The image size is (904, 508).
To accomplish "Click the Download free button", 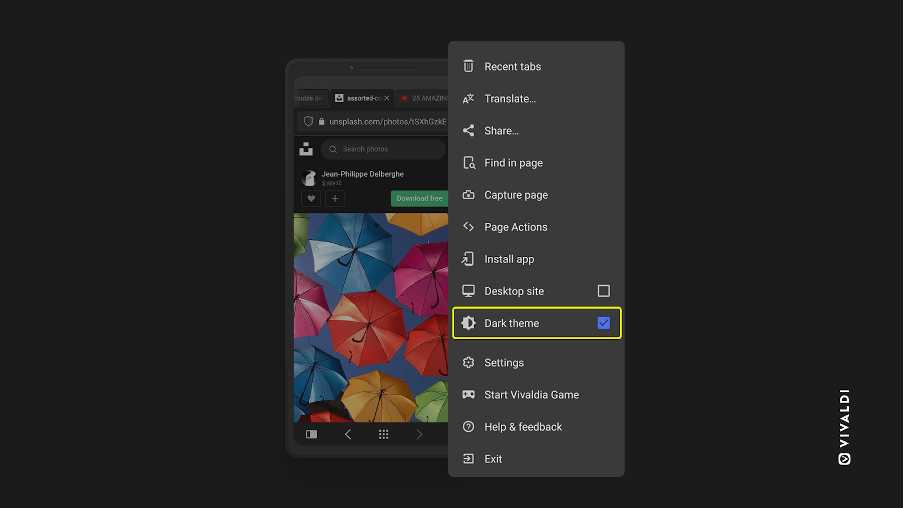I will pyautogui.click(x=419, y=198).
